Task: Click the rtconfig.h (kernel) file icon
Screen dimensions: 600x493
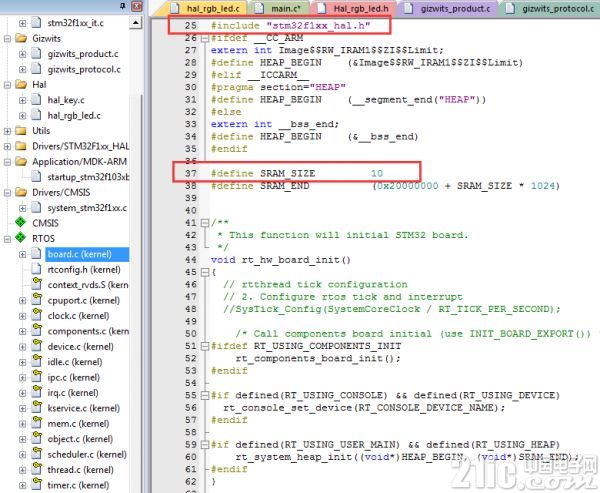Action: [36, 269]
